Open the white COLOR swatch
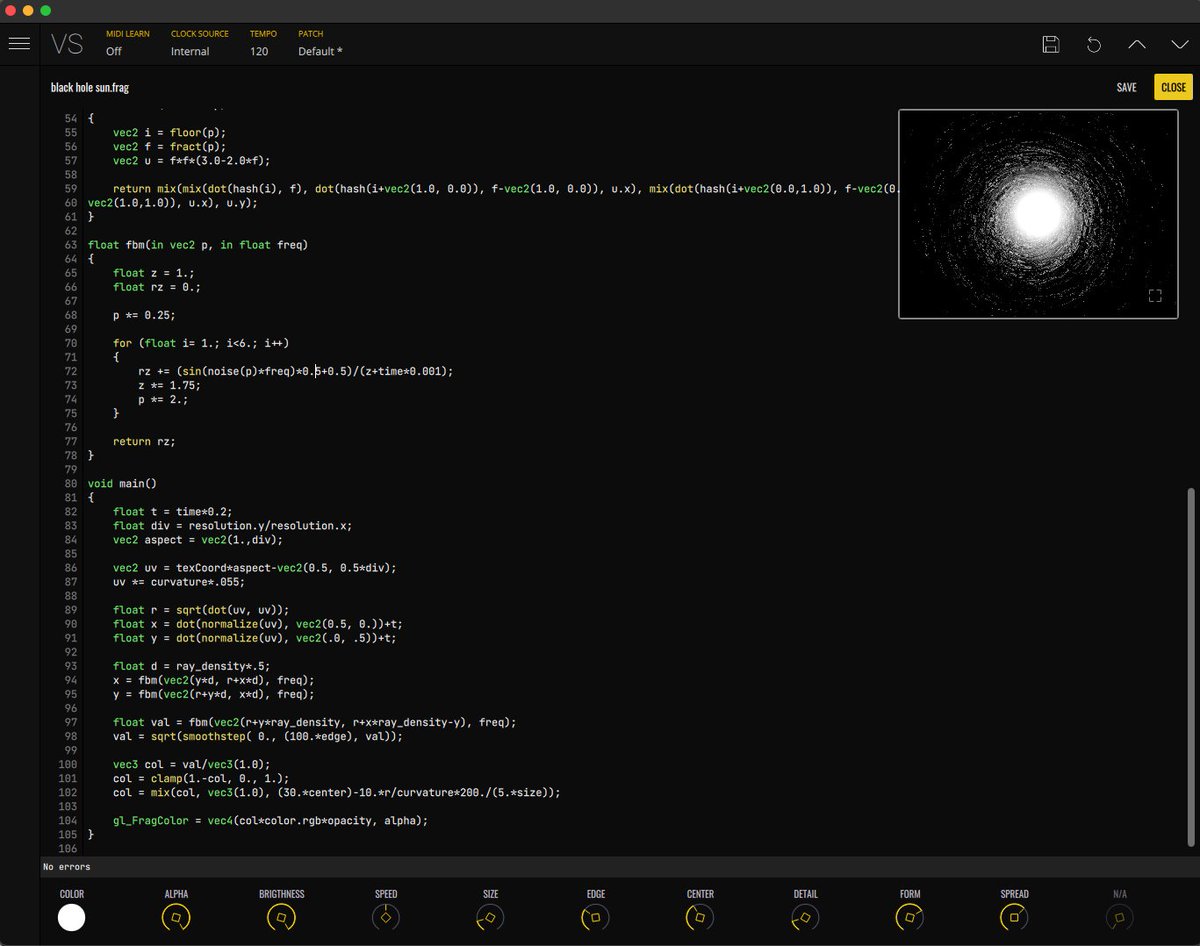1200x946 pixels. tap(72, 918)
